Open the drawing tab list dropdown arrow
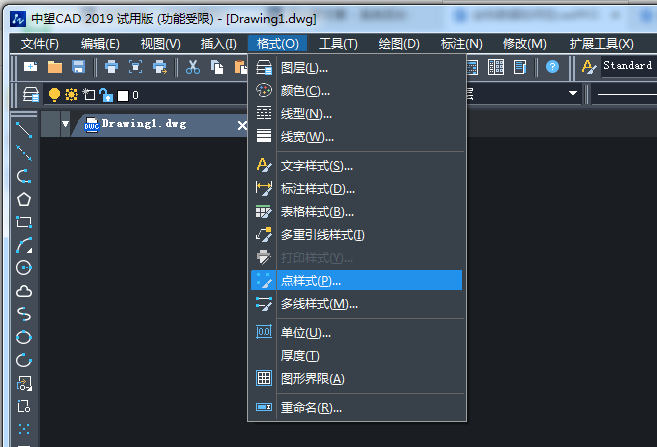The image size is (657, 447). click(x=66, y=125)
